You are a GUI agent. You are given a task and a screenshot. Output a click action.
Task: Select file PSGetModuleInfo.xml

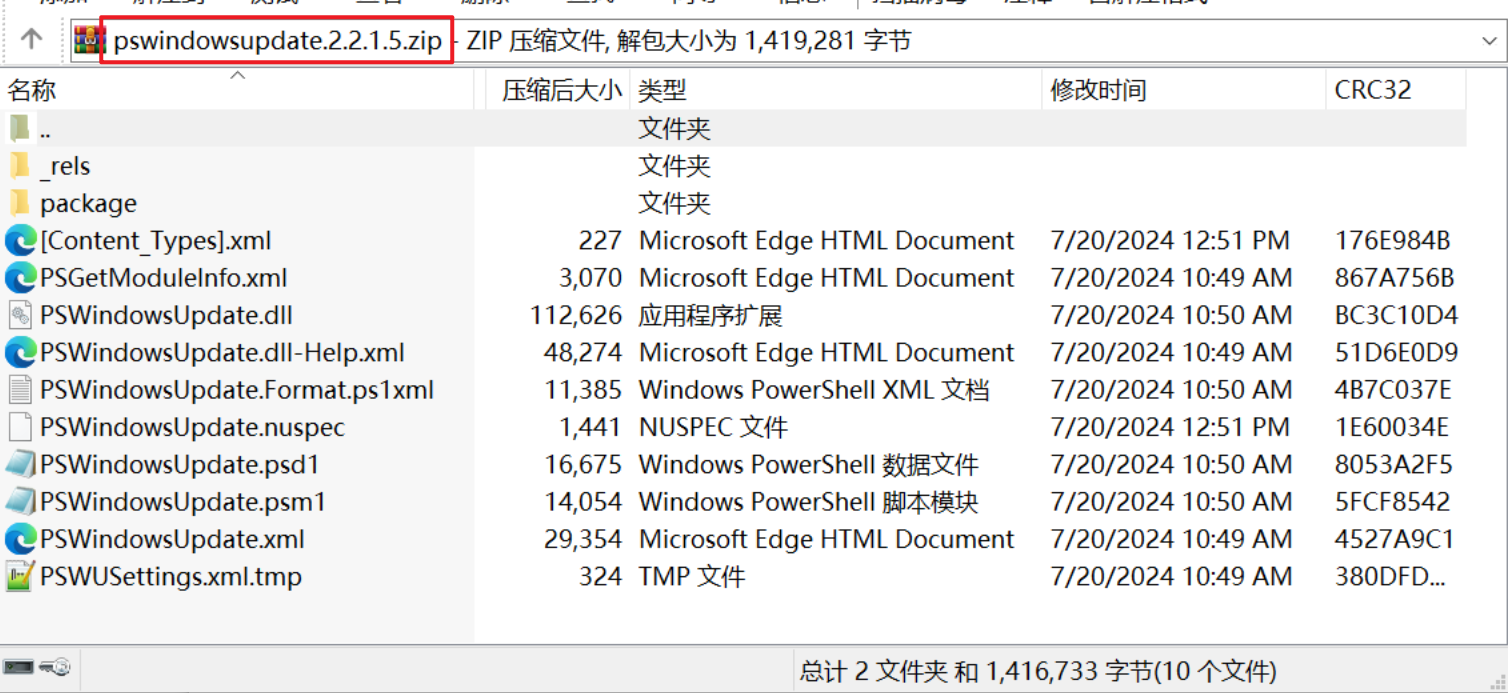click(x=163, y=278)
